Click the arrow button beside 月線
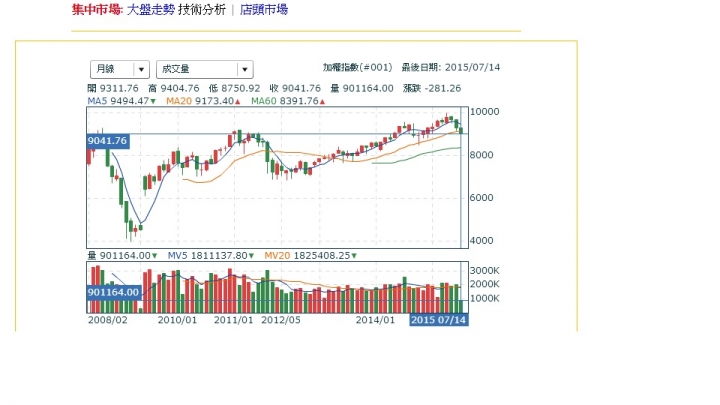This screenshot has height=405, width=720. [x=141, y=69]
